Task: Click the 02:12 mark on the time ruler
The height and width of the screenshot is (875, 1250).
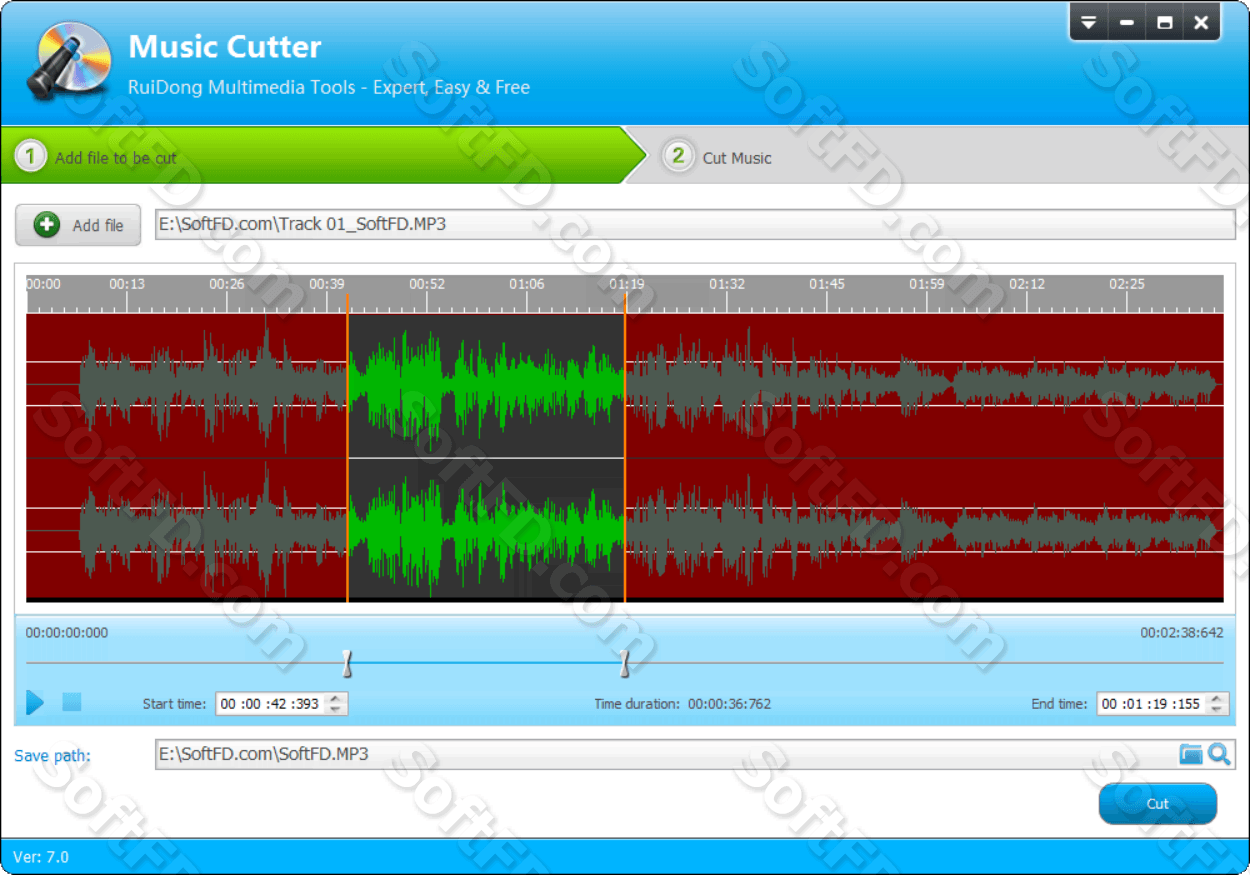Action: tap(1027, 284)
